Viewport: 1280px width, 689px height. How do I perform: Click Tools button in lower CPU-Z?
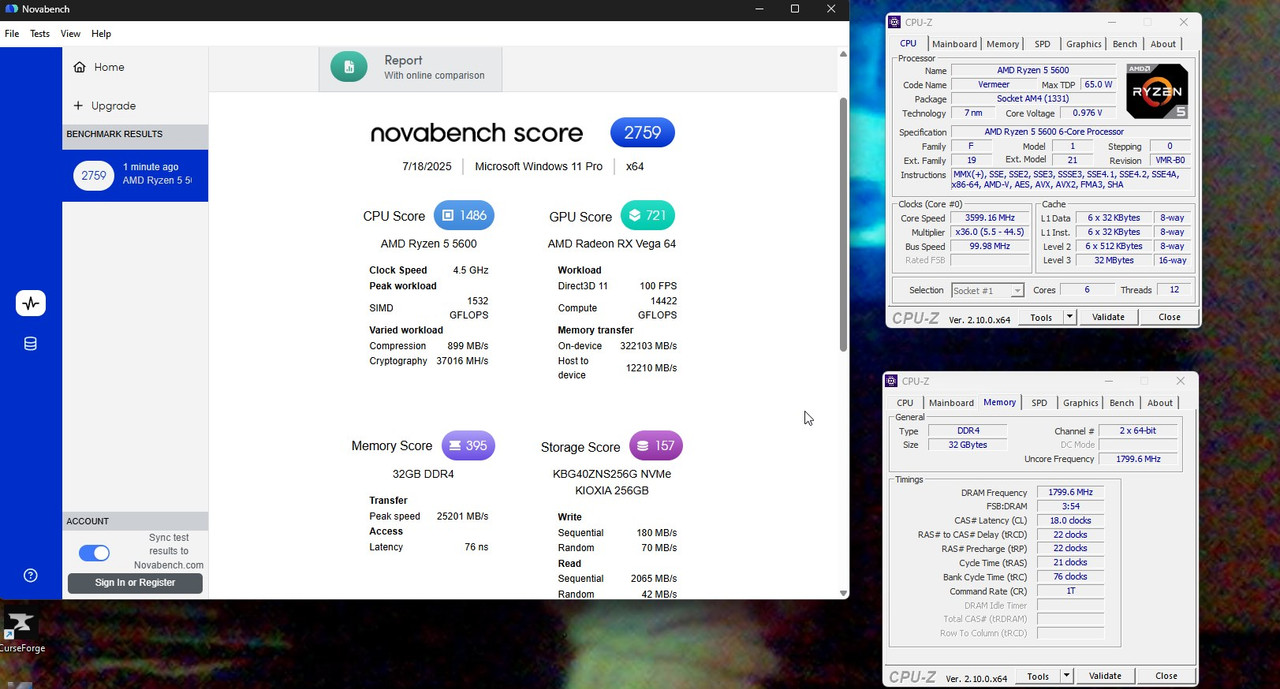[1038, 676]
